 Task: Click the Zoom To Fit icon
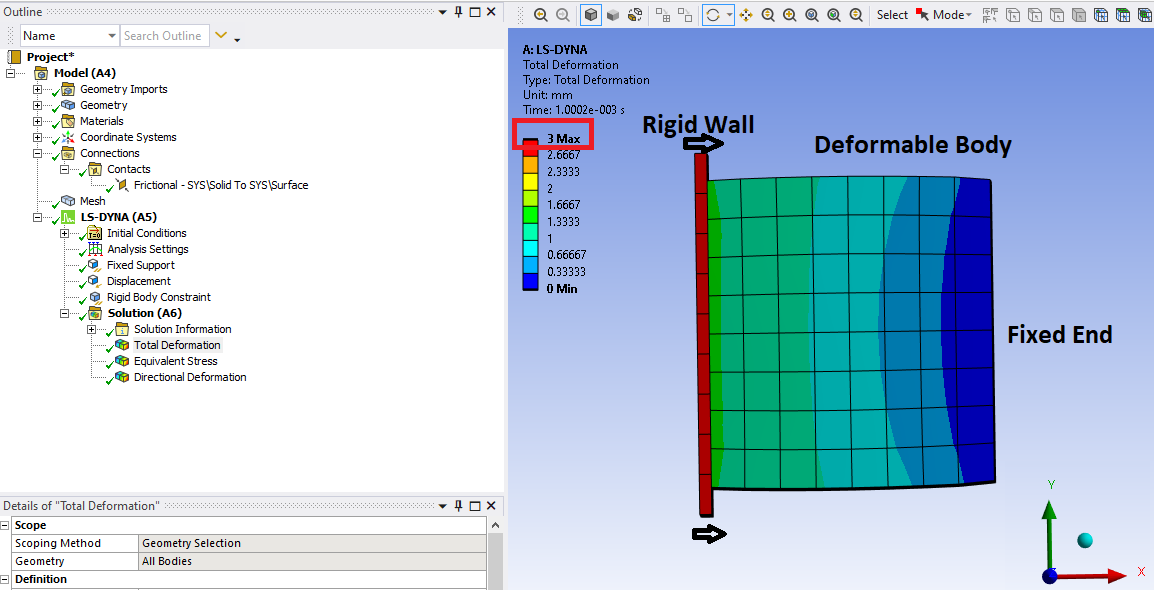812,15
